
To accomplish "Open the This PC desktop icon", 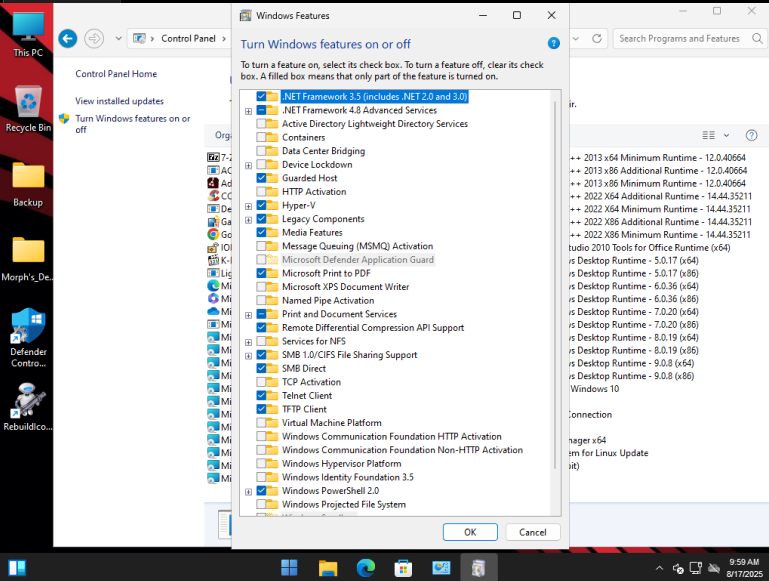I will click(x=28, y=34).
